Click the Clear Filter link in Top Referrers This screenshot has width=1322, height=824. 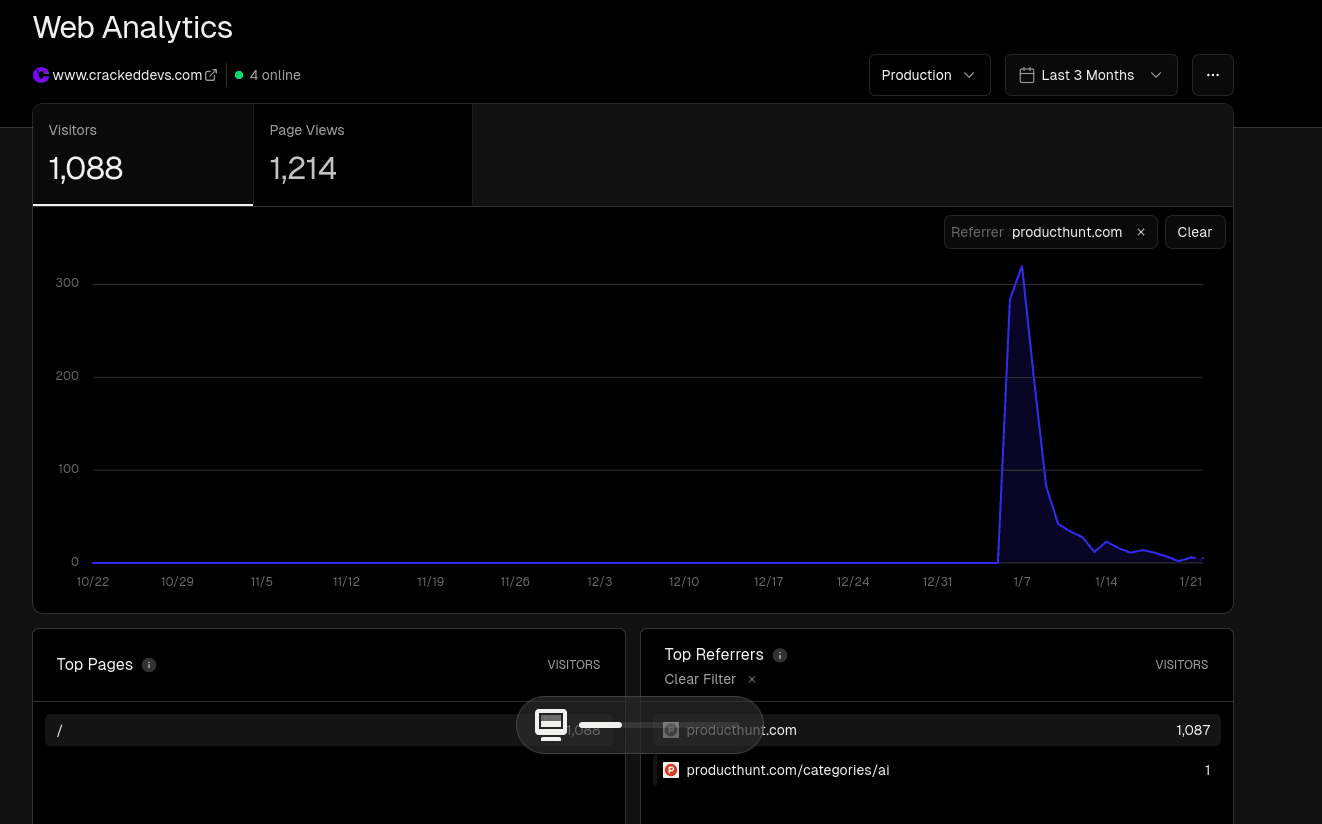700,679
